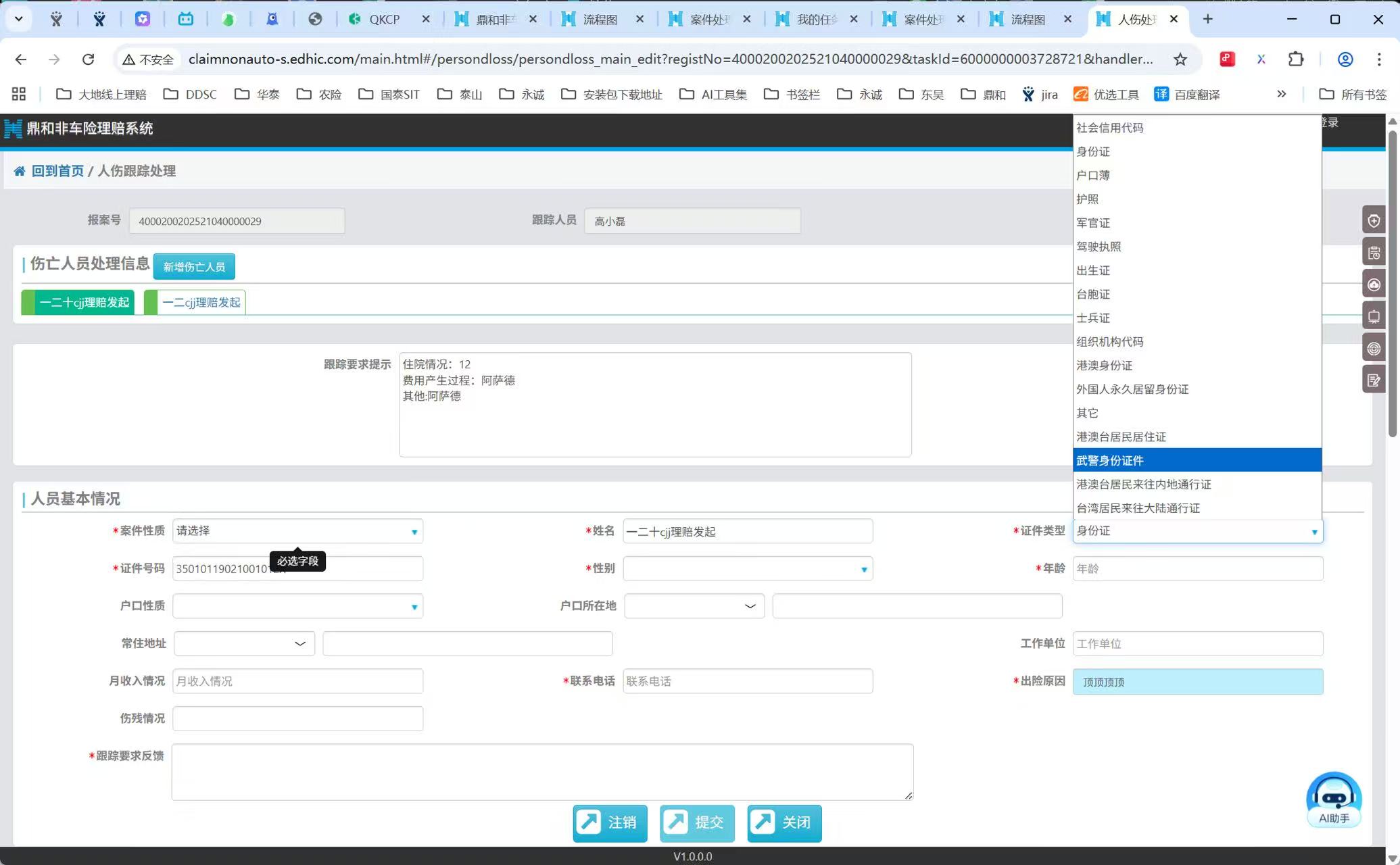This screenshot has width=1400, height=865.
Task: Click the document edit icon in right sidebar
Action: [x=1374, y=380]
